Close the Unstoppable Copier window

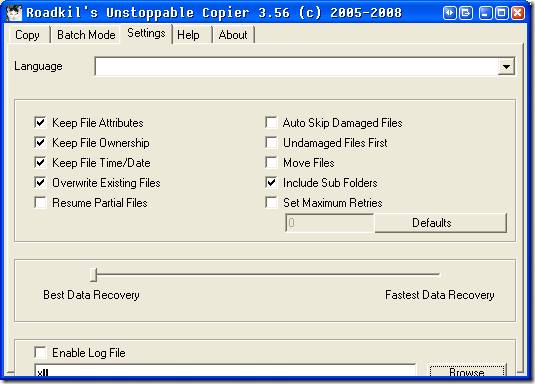click(518, 13)
